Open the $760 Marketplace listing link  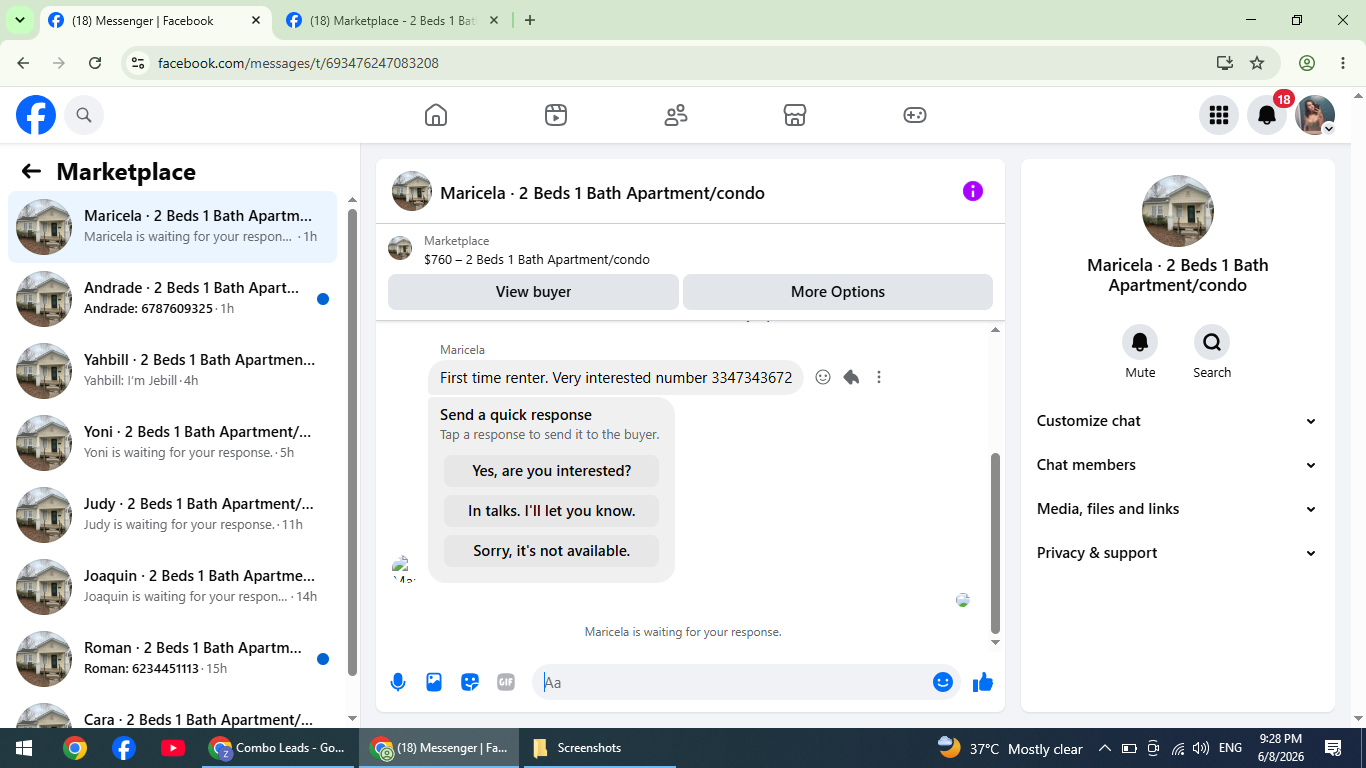point(537,260)
